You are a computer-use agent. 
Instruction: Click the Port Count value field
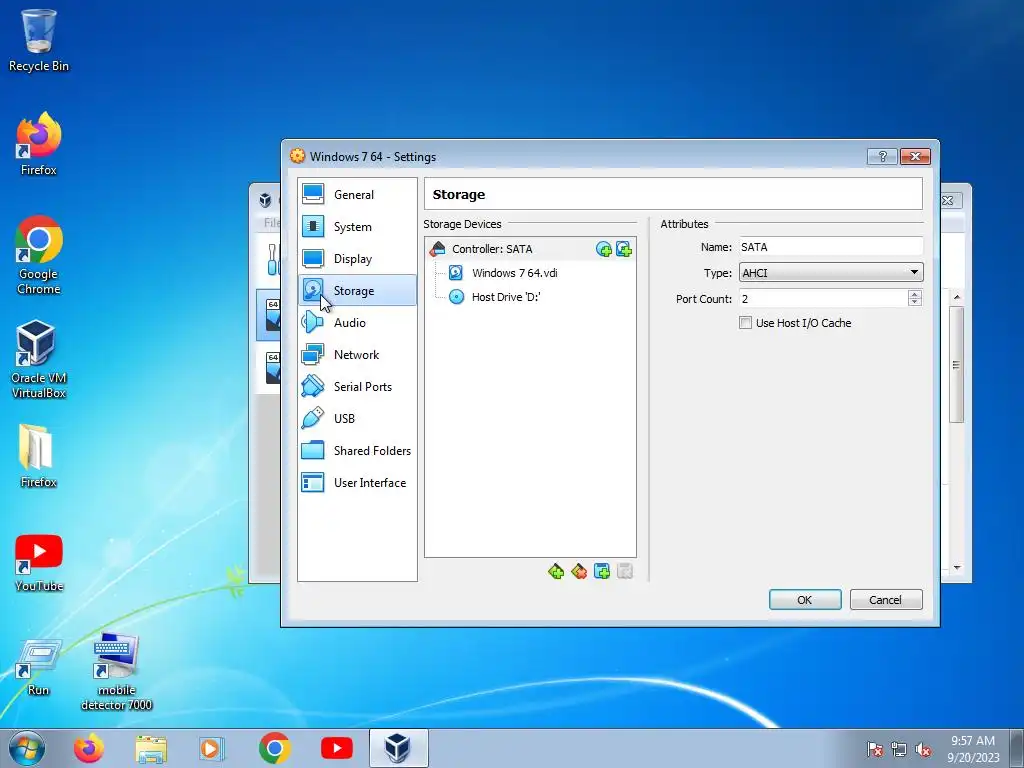[x=823, y=298]
